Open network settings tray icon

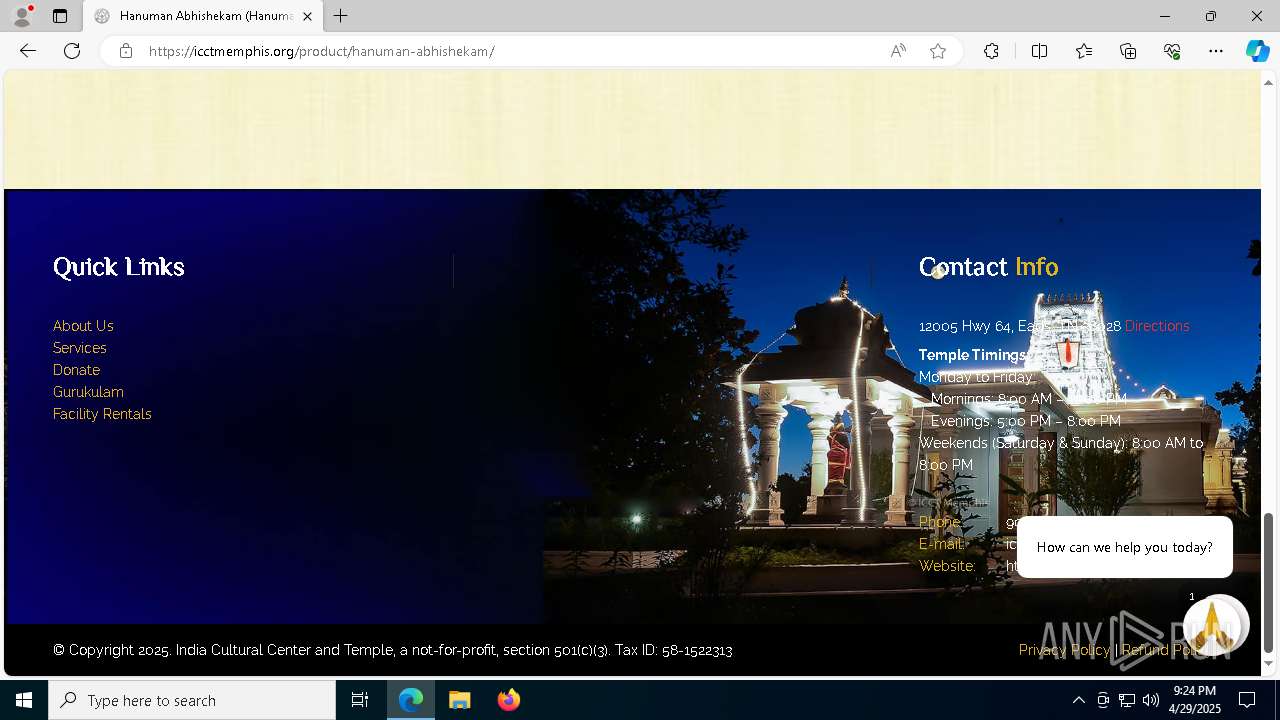point(1127,700)
